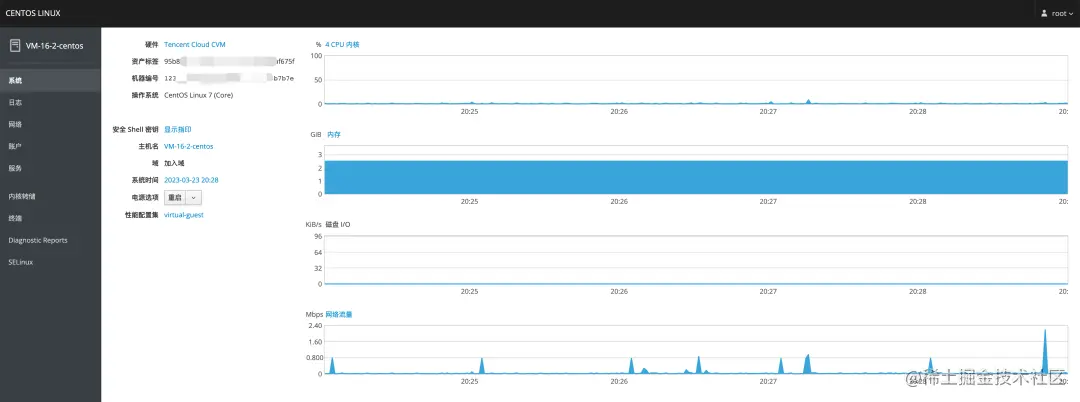Open the root user dropdown menu

pyautogui.click(x=1057, y=13)
